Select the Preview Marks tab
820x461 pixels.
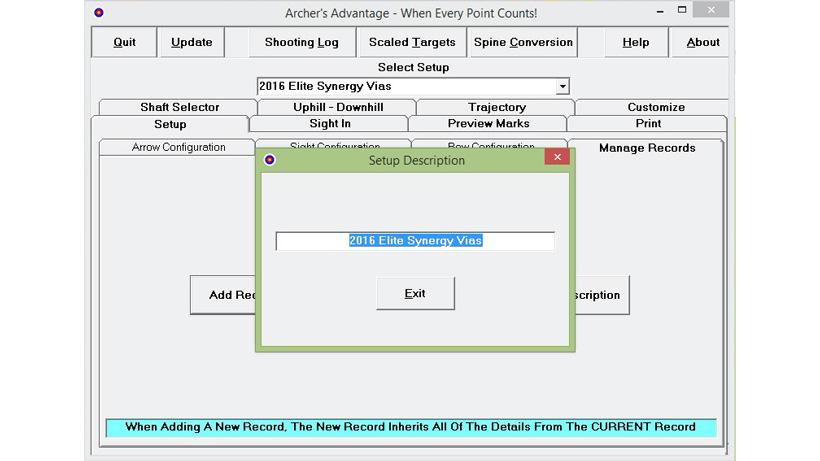(x=488, y=124)
